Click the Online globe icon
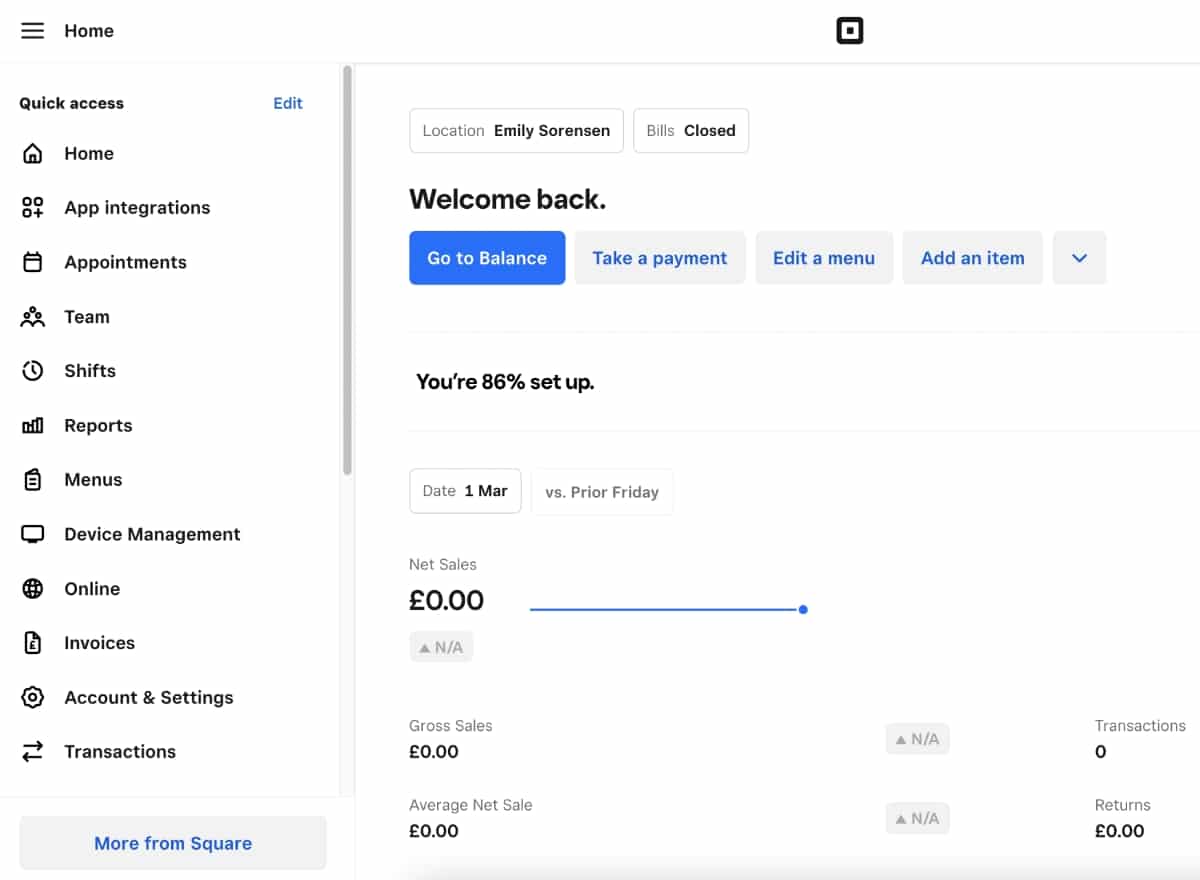Viewport: 1200px width, 880px height. point(33,589)
